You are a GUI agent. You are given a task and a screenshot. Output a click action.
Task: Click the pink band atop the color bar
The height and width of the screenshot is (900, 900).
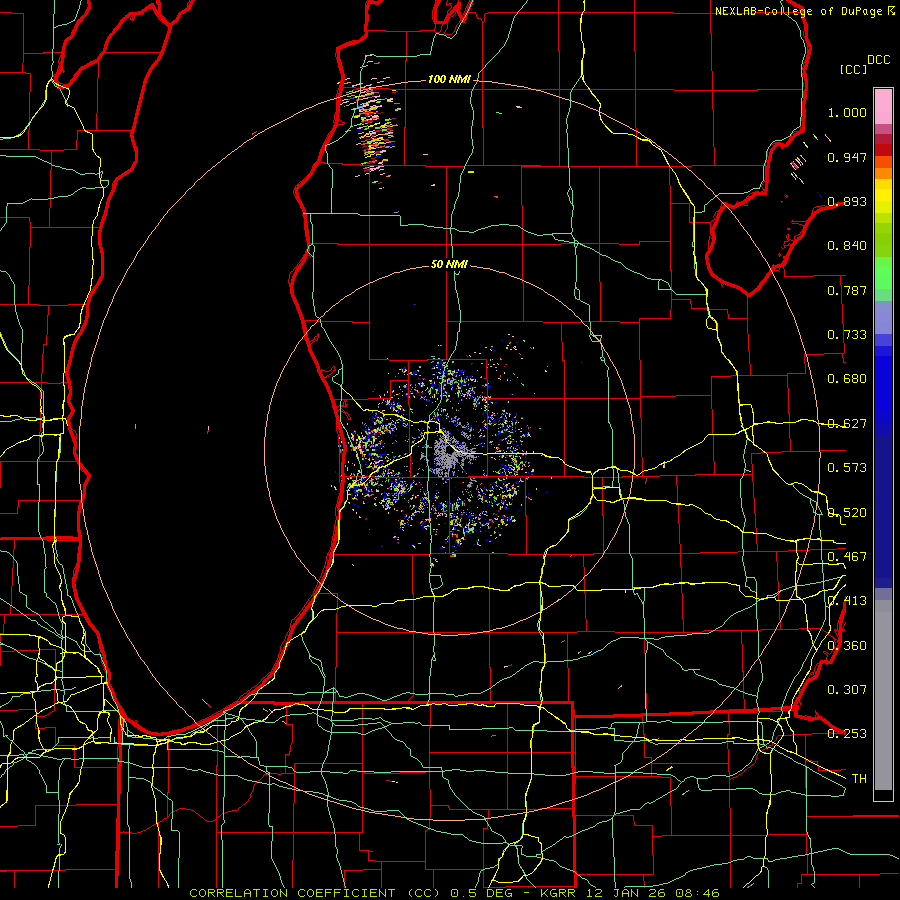(x=883, y=106)
